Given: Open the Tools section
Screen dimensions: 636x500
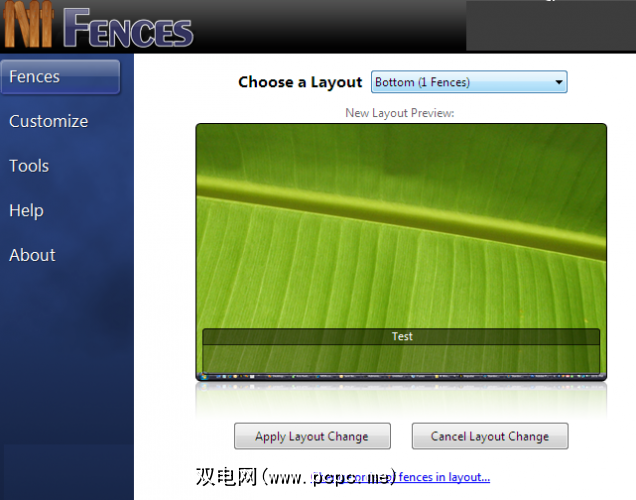Looking at the screenshot, I should pos(29,166).
